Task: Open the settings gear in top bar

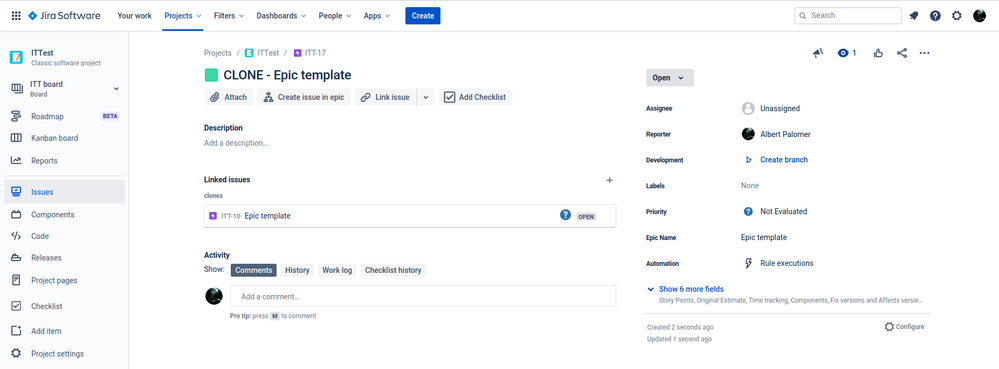Action: pyautogui.click(x=957, y=16)
